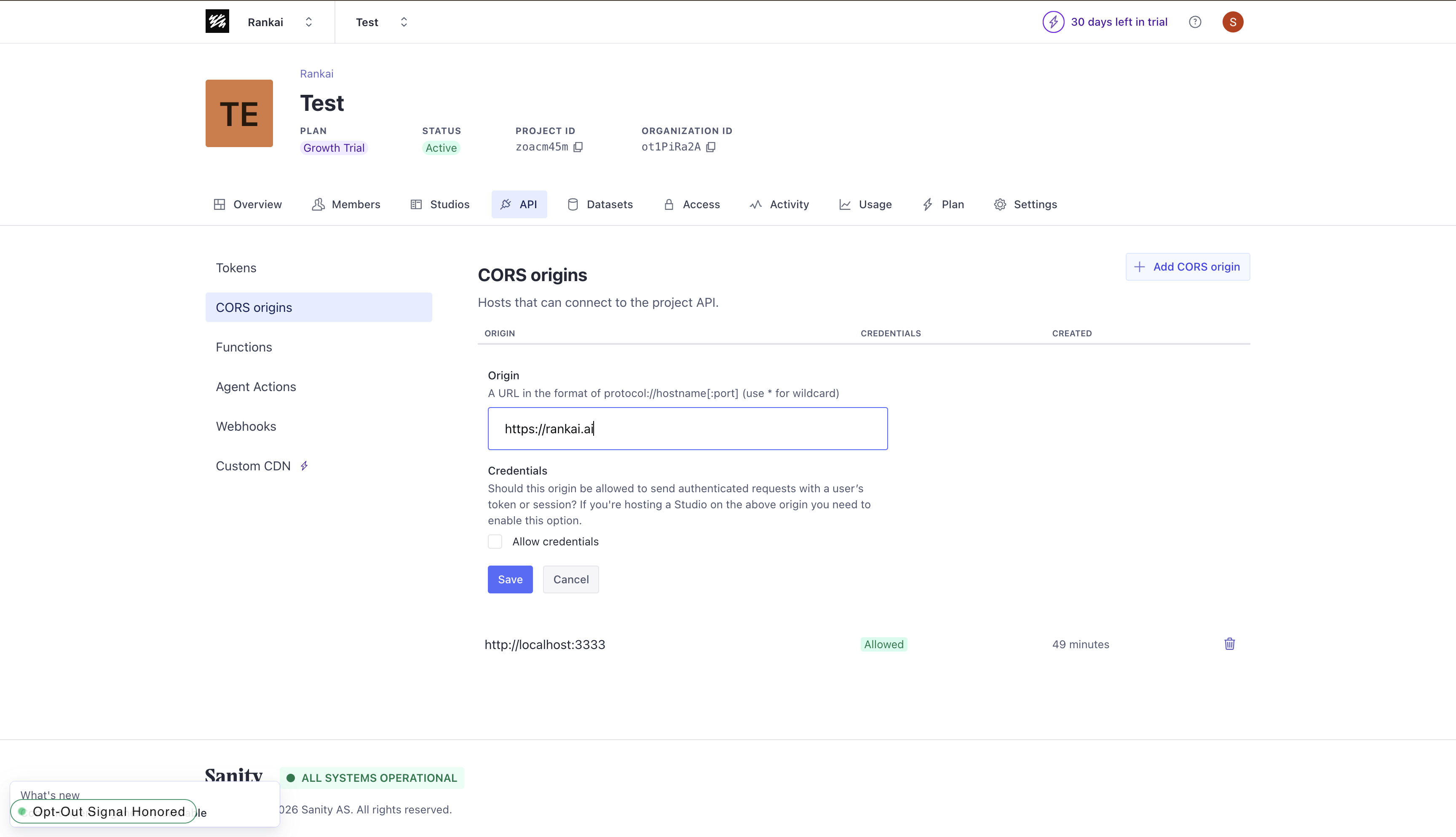Open help via the question mark icon

[x=1195, y=21]
